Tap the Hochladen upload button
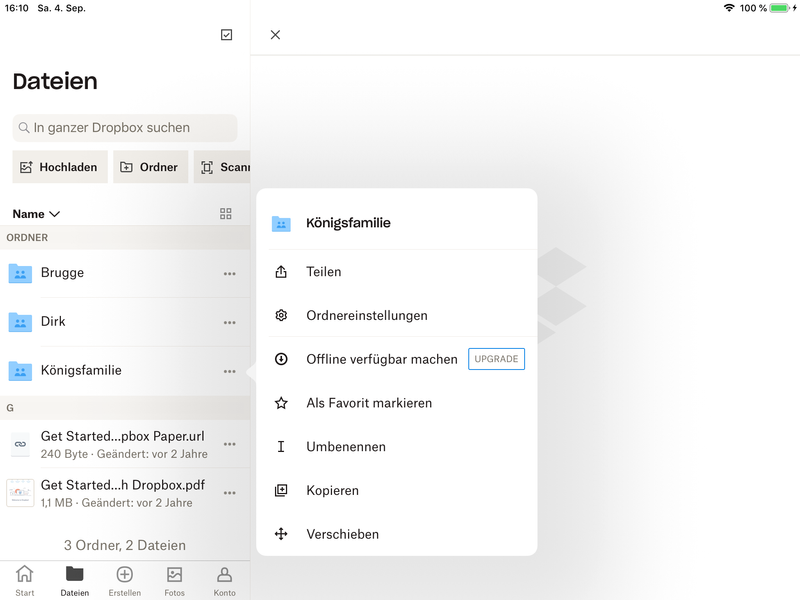800x600 pixels. pyautogui.click(x=60, y=167)
